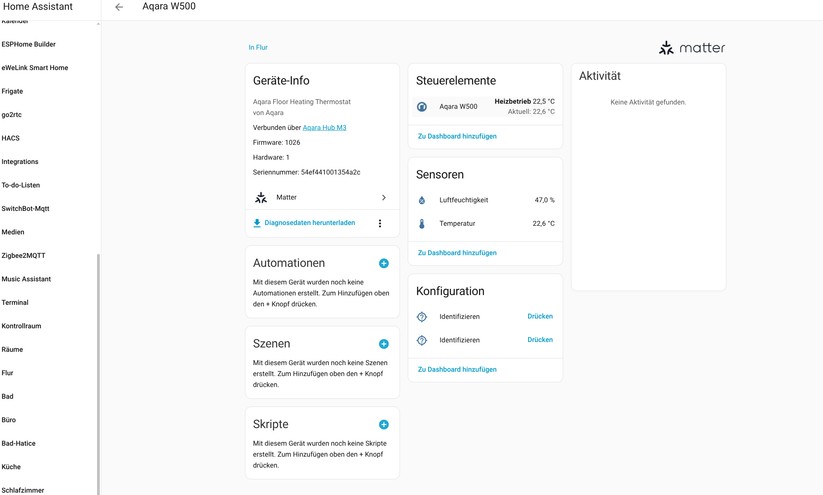Open Music Assistant in sidebar
This screenshot has width=823, height=495.
tap(26, 279)
